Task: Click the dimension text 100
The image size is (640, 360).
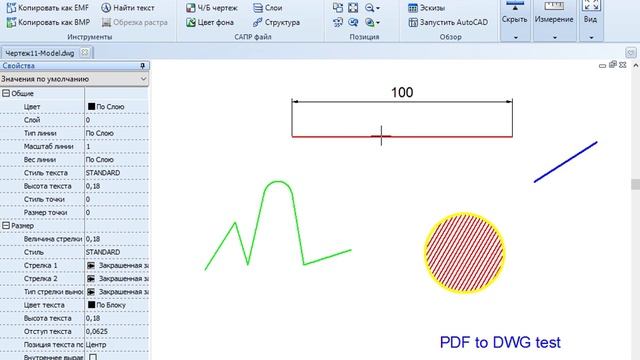Action: (x=402, y=92)
